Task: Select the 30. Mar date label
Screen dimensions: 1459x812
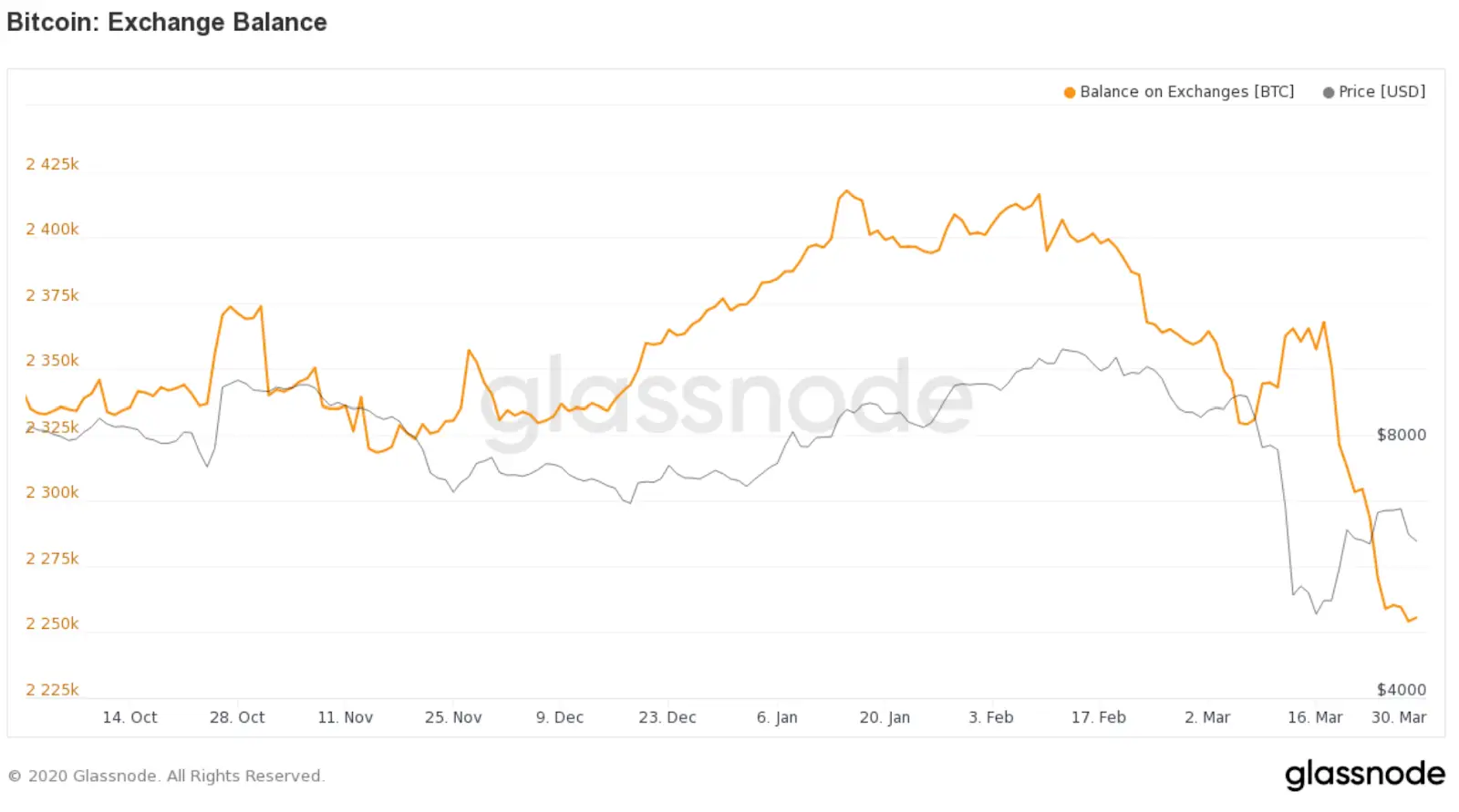Action: pyautogui.click(x=1399, y=717)
